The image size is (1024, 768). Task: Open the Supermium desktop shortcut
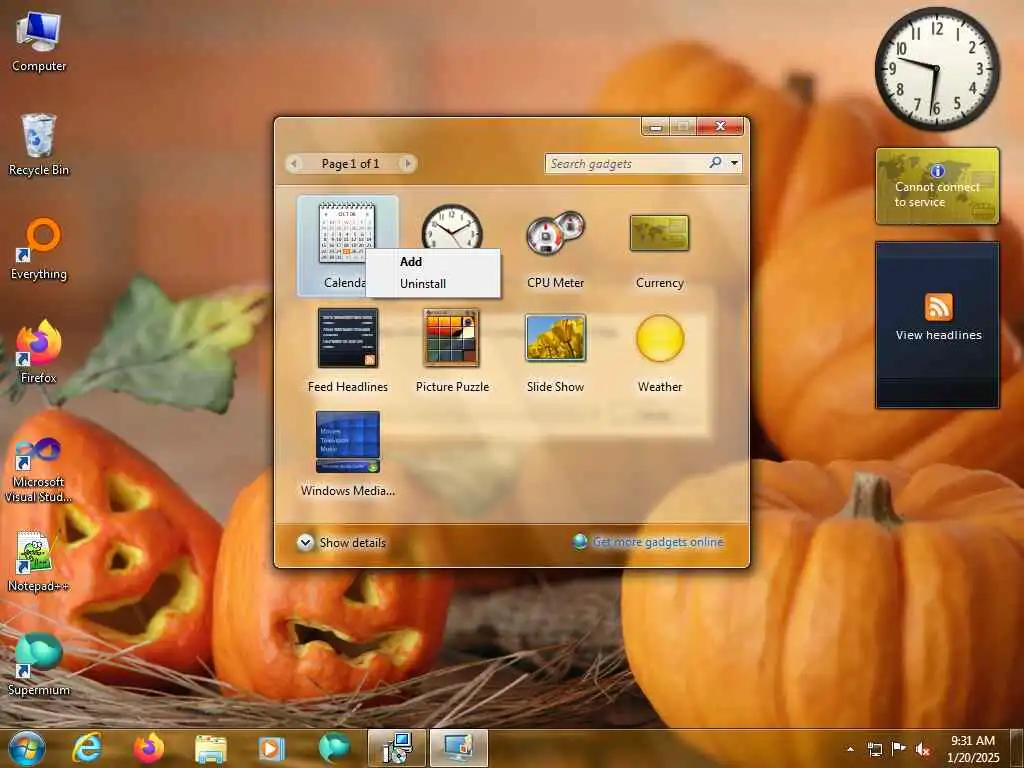(39, 664)
